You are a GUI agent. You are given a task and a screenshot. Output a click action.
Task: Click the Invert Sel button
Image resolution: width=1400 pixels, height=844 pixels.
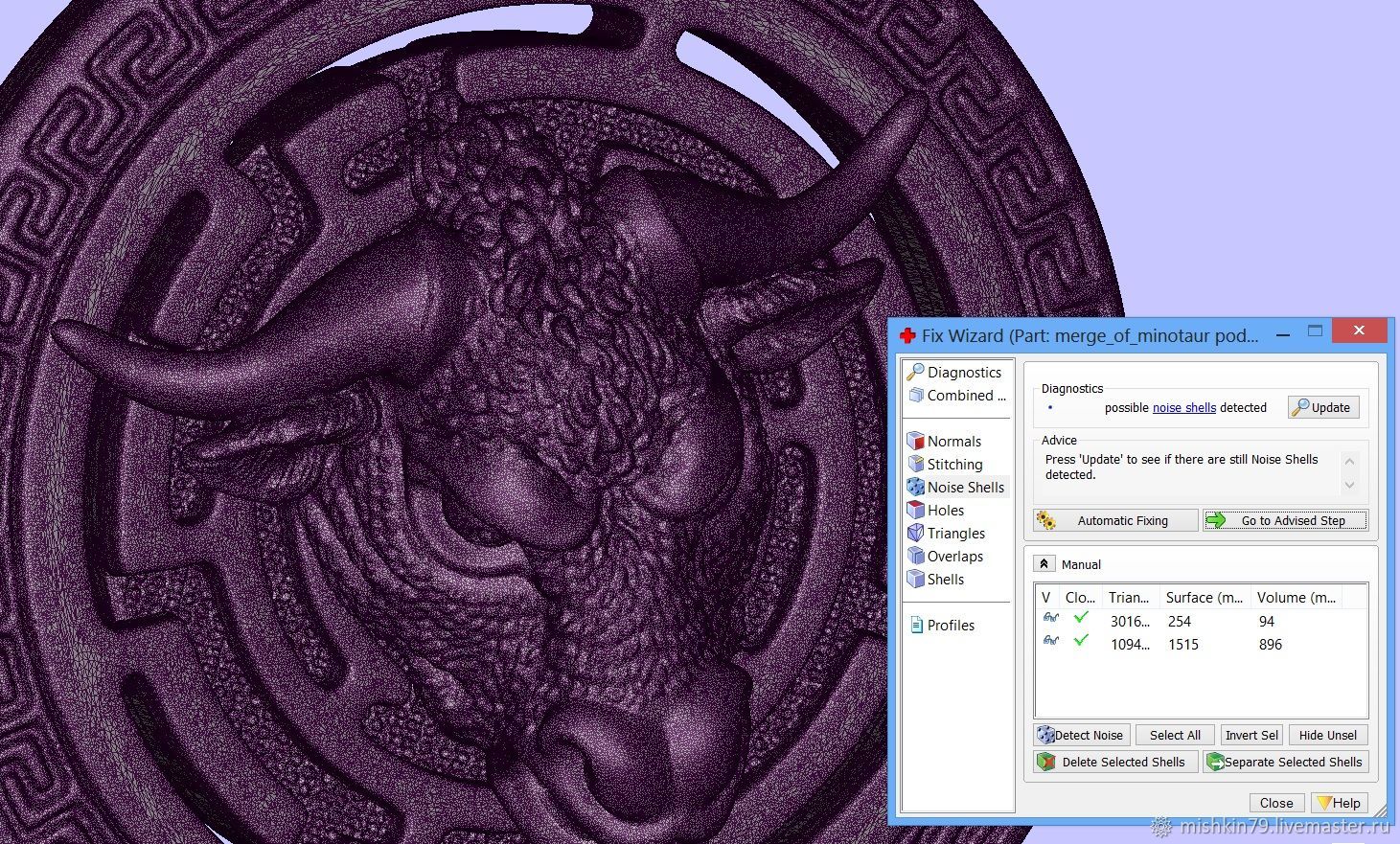click(1251, 735)
